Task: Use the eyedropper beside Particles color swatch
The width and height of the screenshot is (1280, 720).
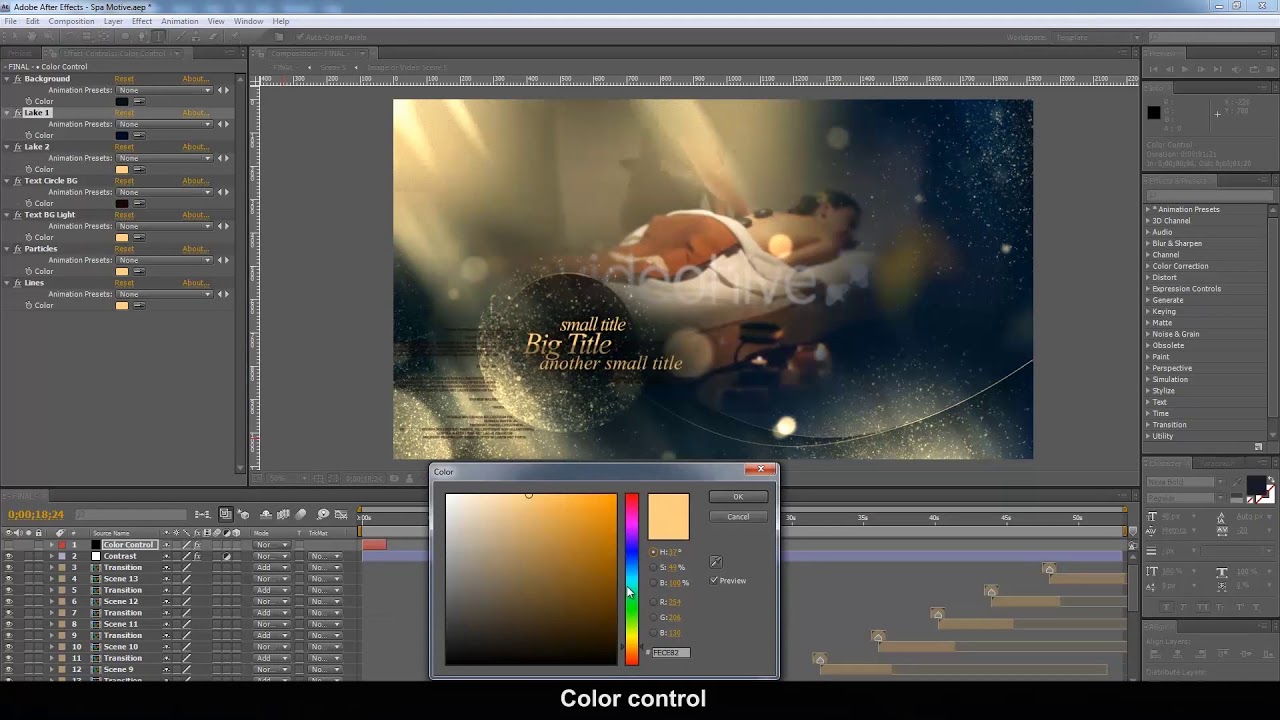Action: [x=139, y=271]
